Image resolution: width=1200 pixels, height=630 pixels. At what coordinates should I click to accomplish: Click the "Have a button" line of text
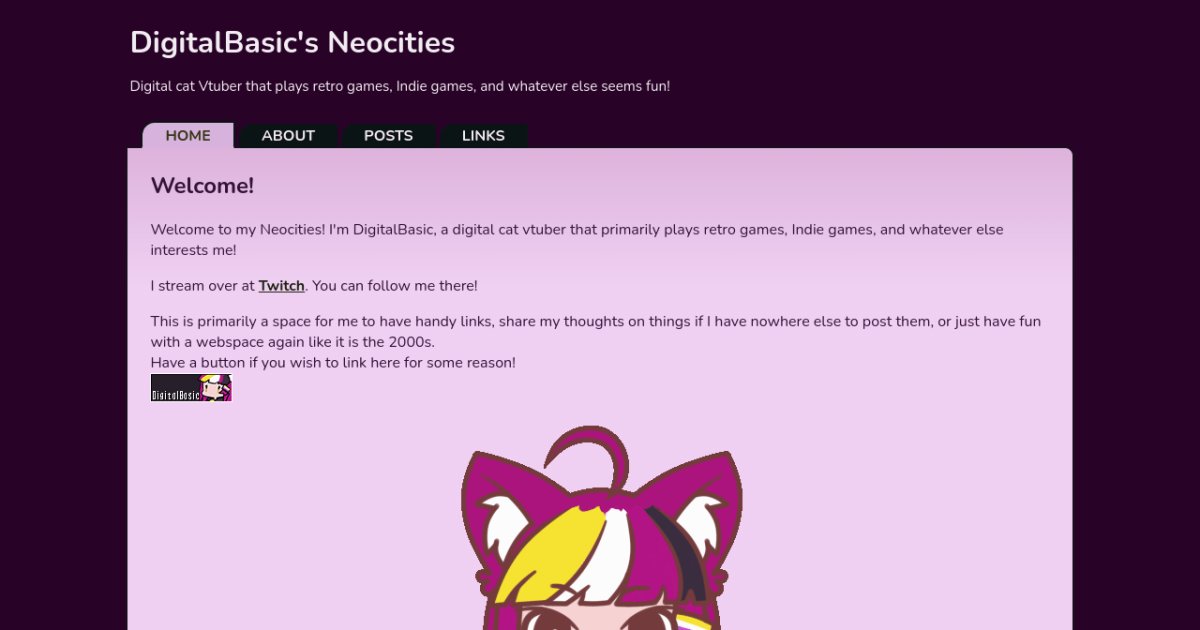333,363
